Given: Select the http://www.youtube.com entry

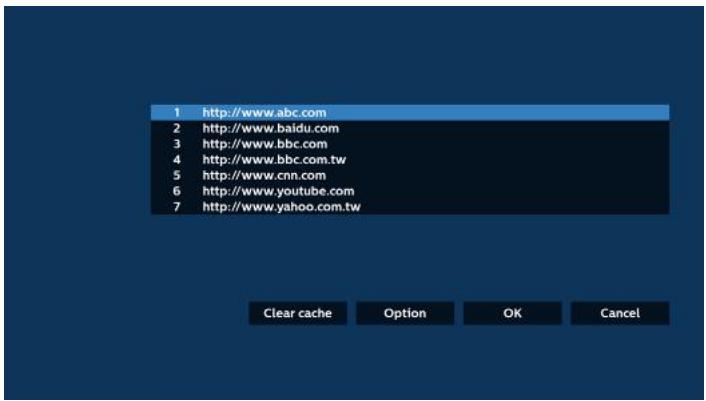Looking at the screenshot, I should point(410,191).
